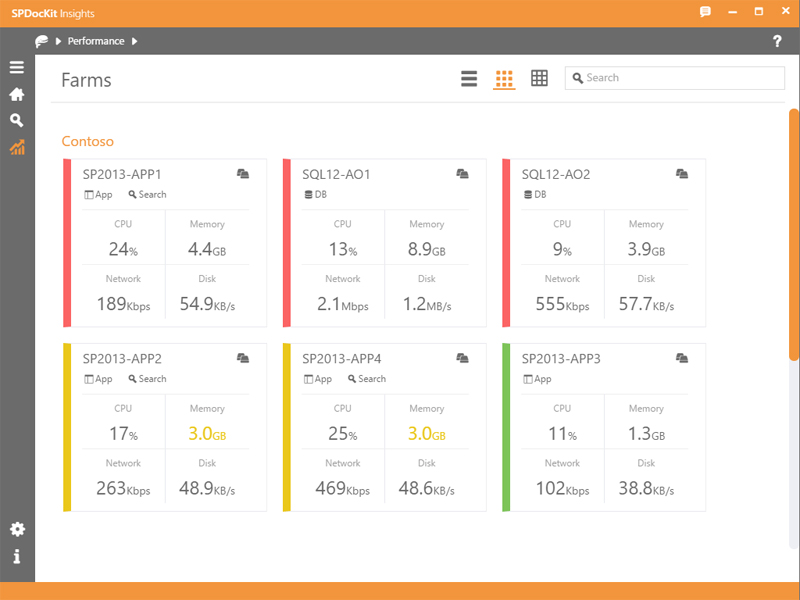Open sidebar Search magnifier icon
This screenshot has width=800, height=600.
17,120
